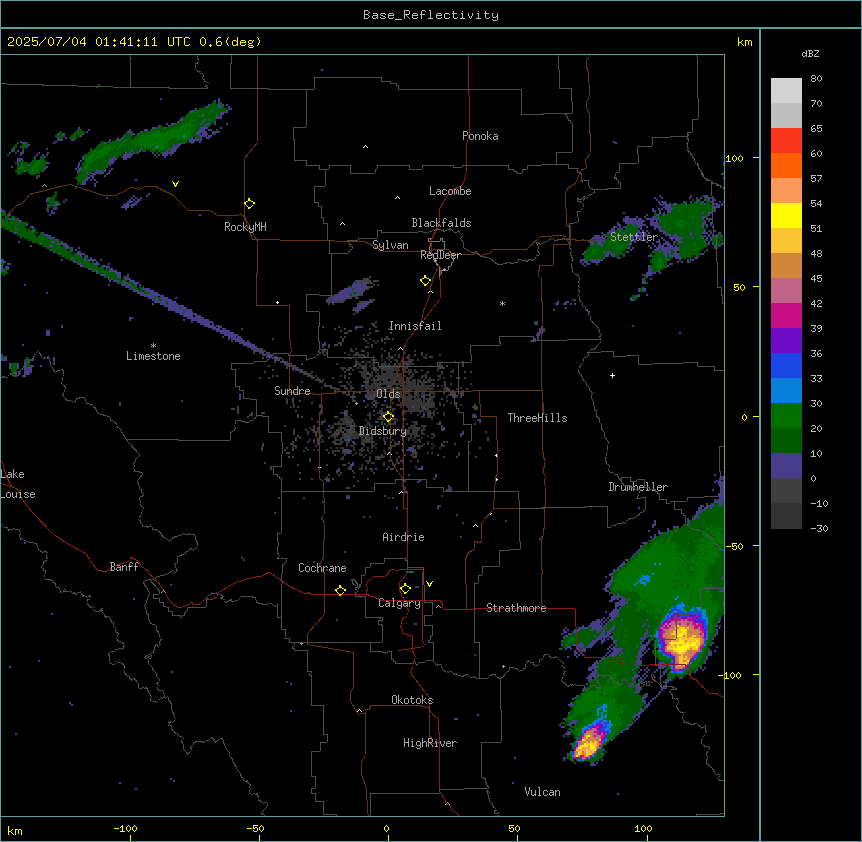Click the yellow diamond marker above Calgary label
Image resolution: width=862 pixels, height=842 pixels.
405,589
